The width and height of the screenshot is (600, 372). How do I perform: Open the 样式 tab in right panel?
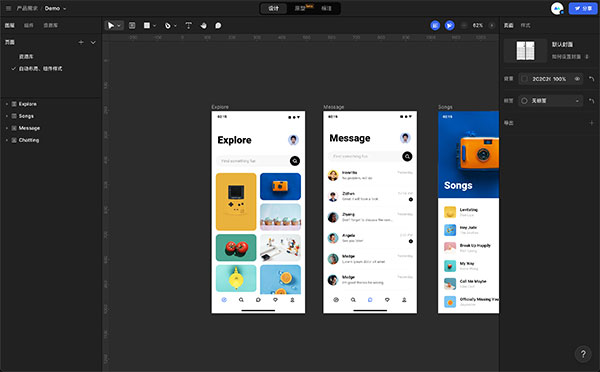click(x=525, y=25)
